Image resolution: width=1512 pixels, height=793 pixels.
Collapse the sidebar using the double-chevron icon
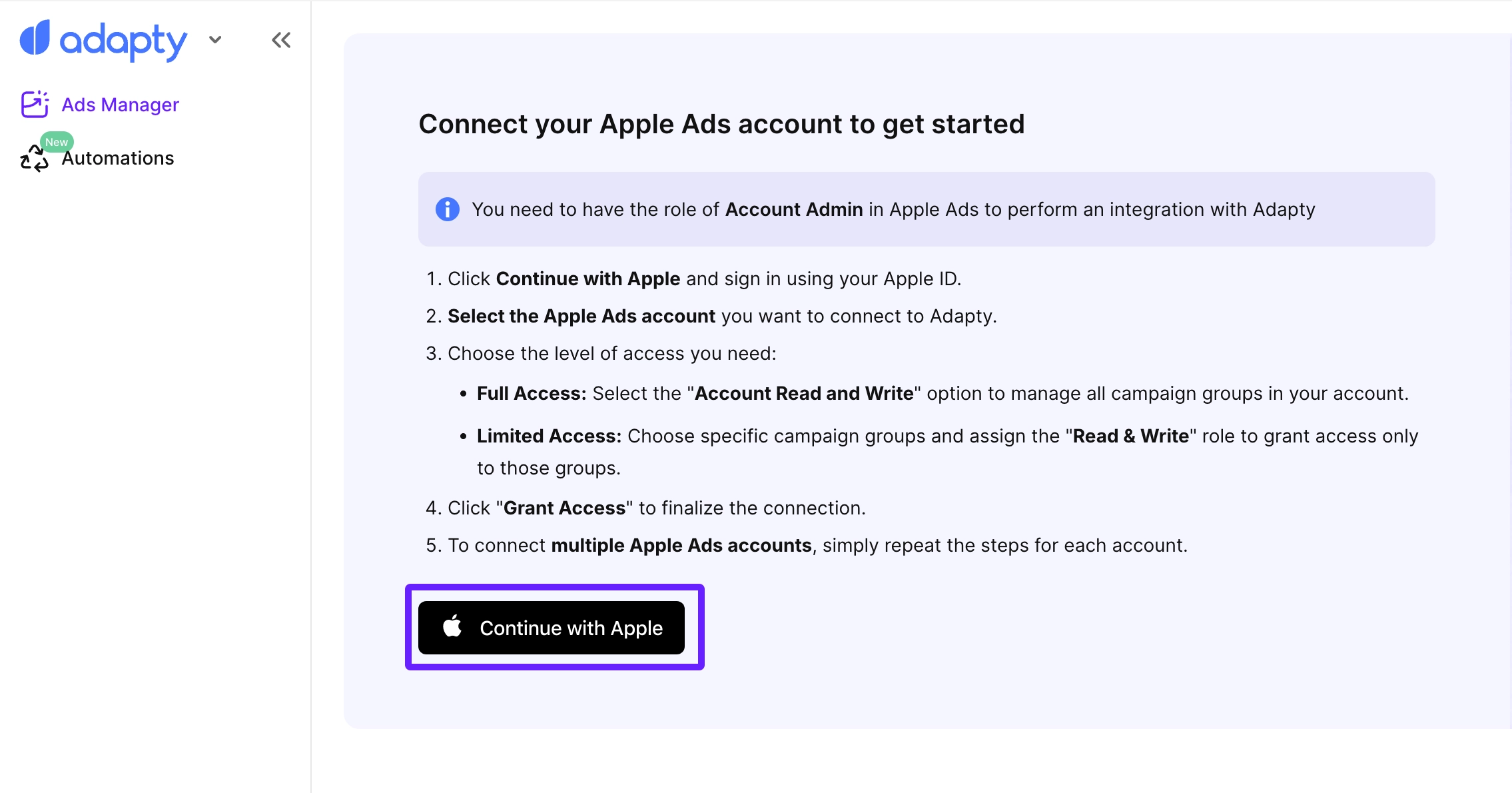(x=280, y=40)
